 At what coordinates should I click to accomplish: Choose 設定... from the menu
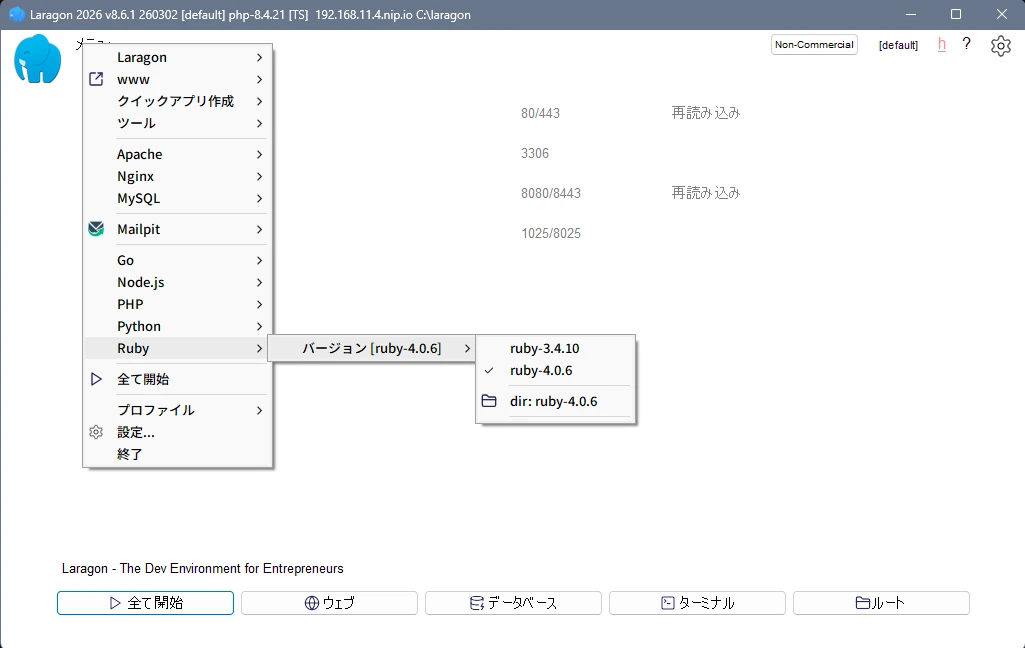coord(177,432)
